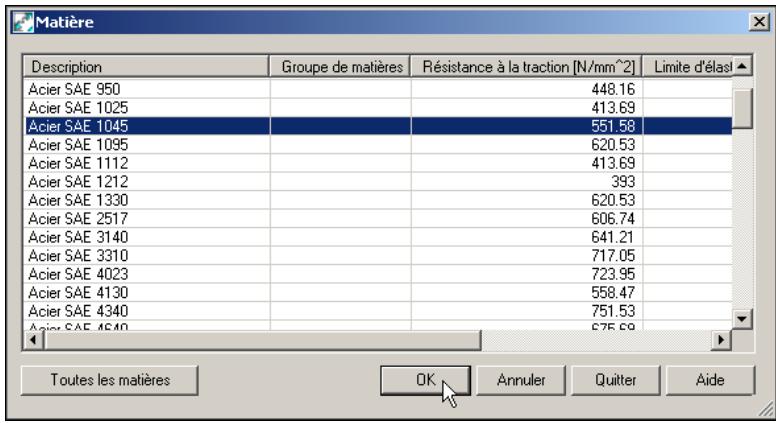Select the Acier SAE 4130 row
This screenshot has height=423, width=776.
tap(378, 292)
